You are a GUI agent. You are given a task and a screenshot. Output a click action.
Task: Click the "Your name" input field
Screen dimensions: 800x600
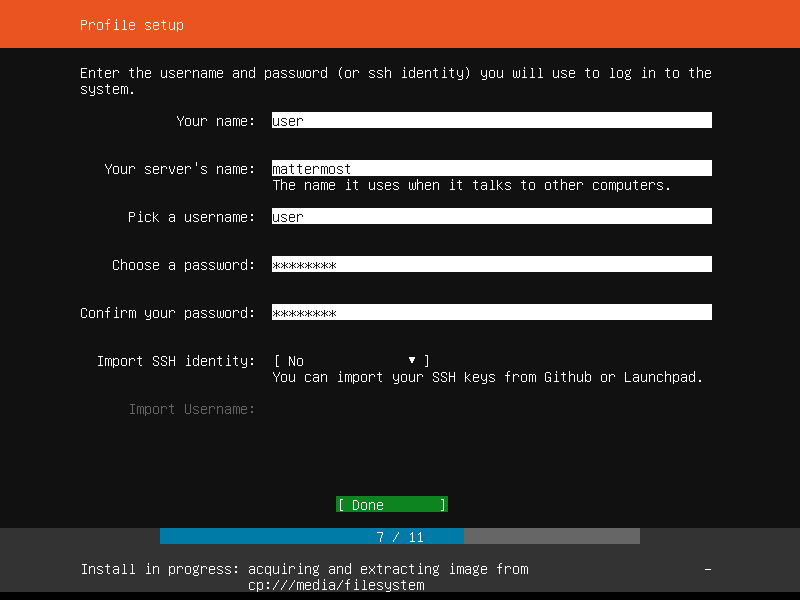point(491,120)
